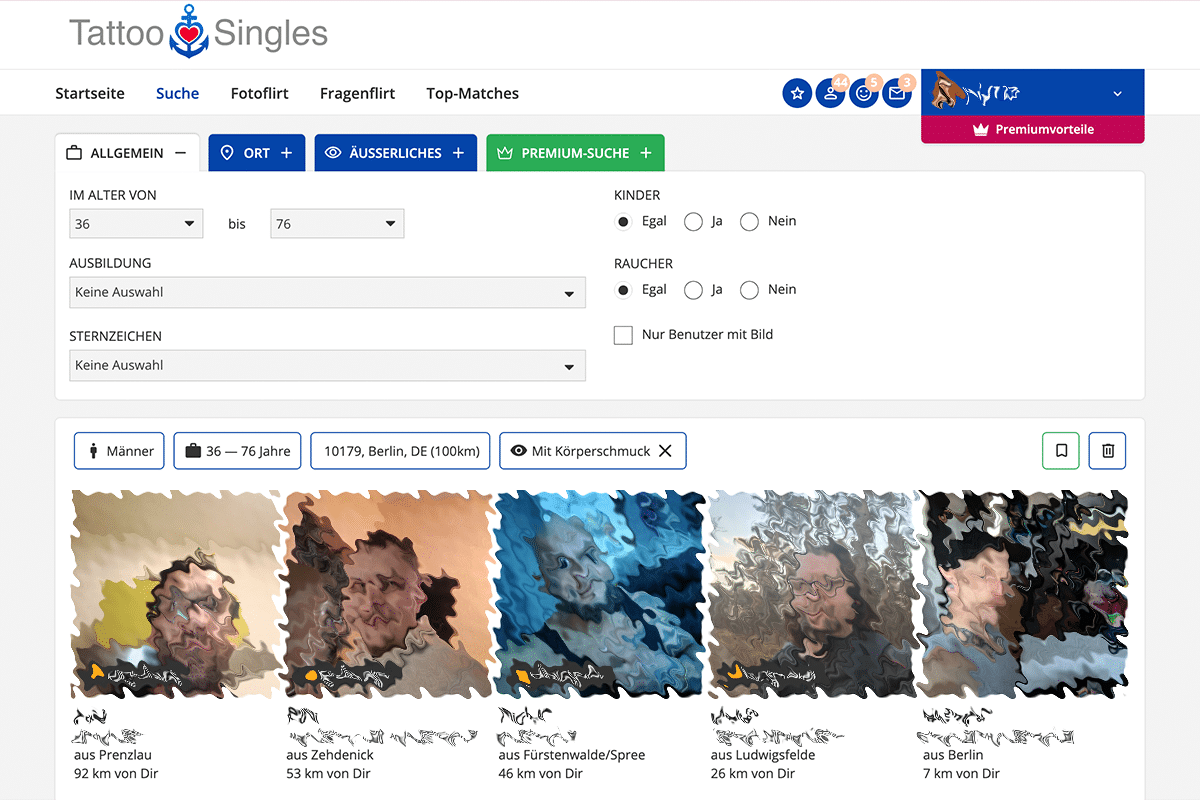Click the Premiumvorteile button
1200x800 pixels.
point(1032,129)
